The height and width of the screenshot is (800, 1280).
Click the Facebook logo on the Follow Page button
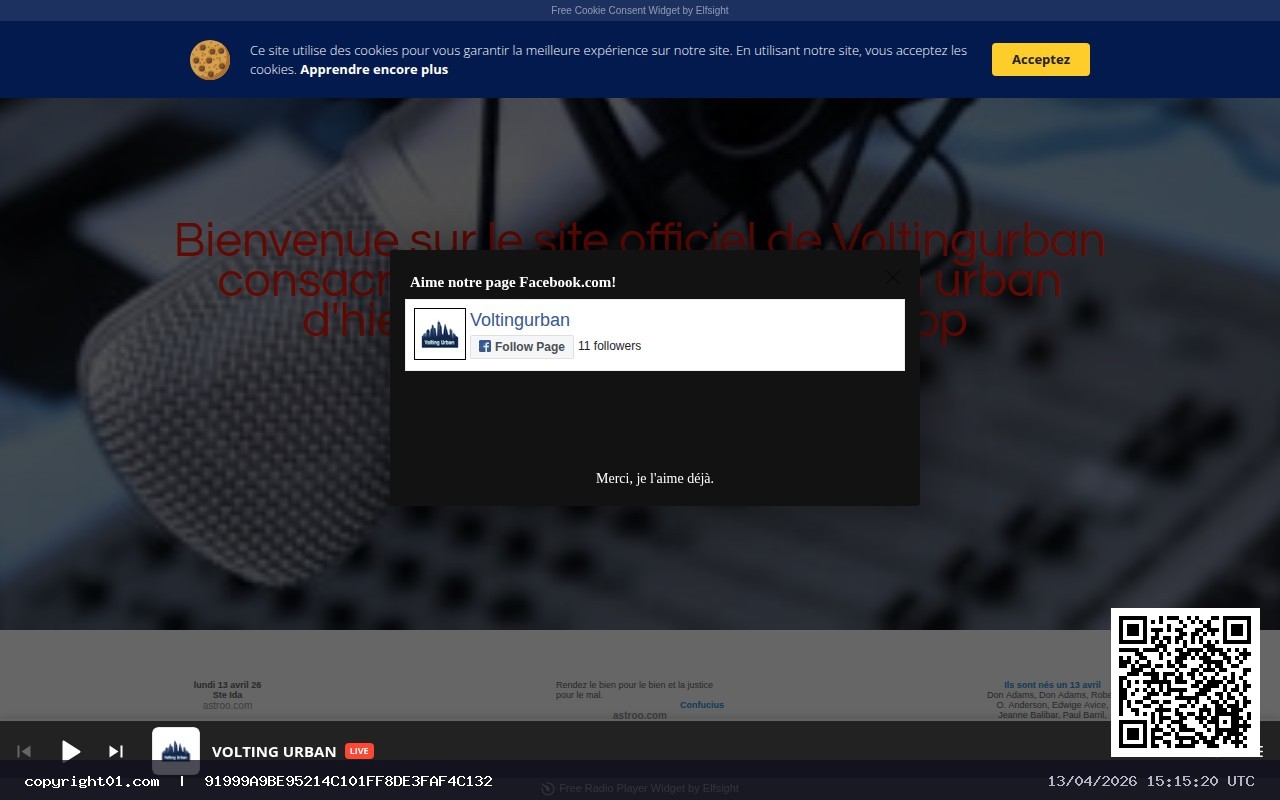pos(484,346)
